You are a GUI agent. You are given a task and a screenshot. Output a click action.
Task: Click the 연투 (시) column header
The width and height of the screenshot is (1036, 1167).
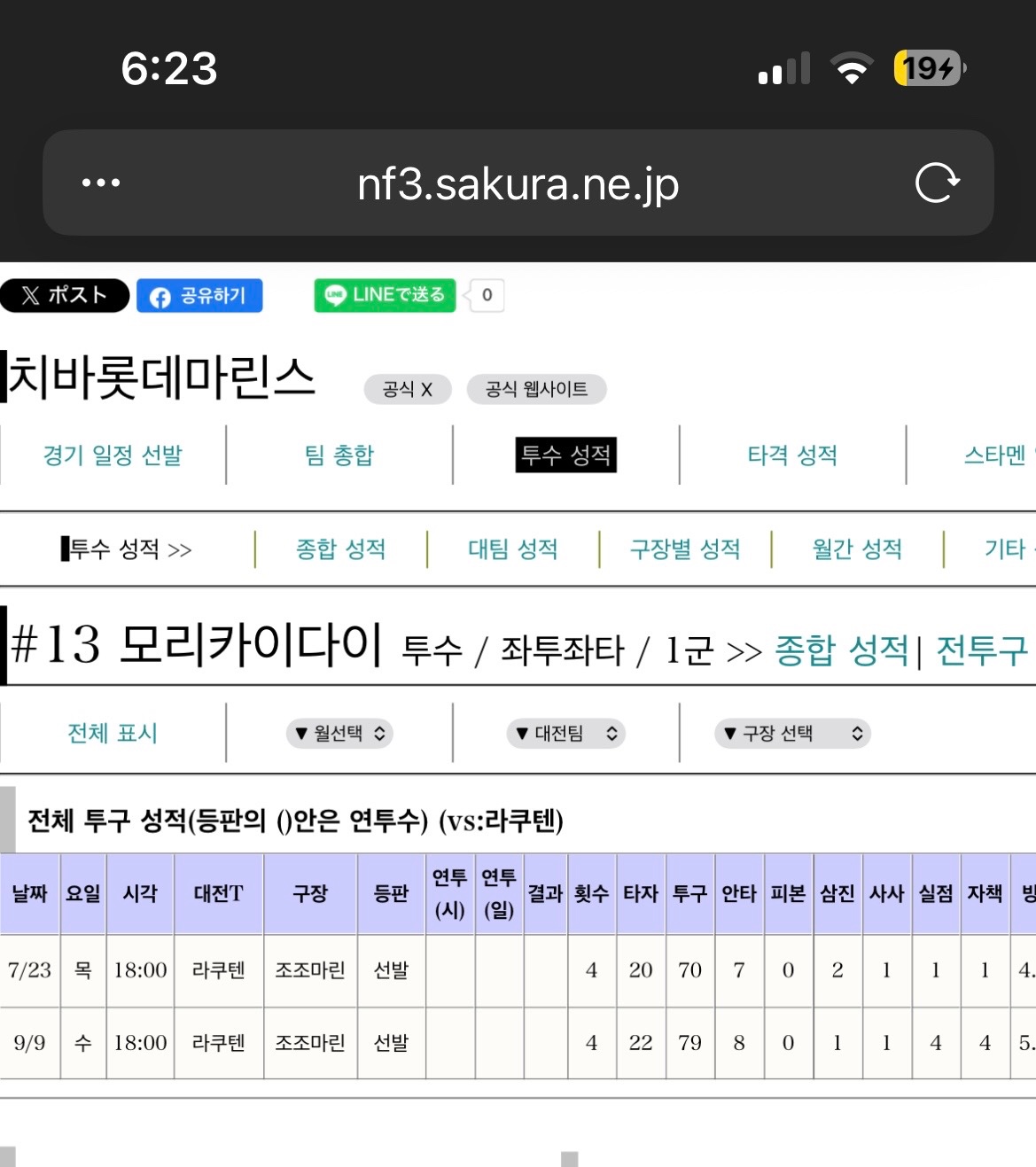coord(450,894)
